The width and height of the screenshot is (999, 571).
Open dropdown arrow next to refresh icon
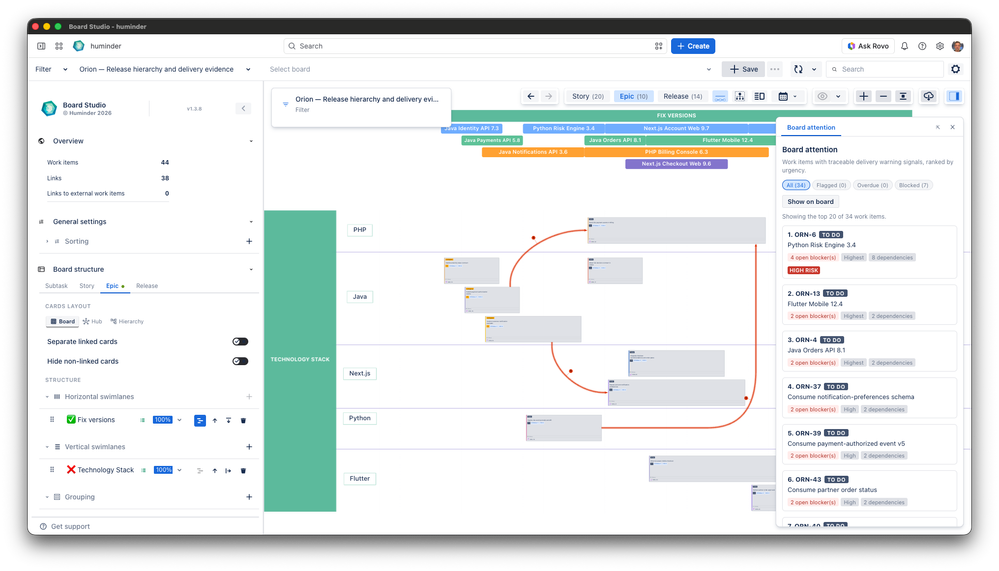pyautogui.click(x=814, y=69)
